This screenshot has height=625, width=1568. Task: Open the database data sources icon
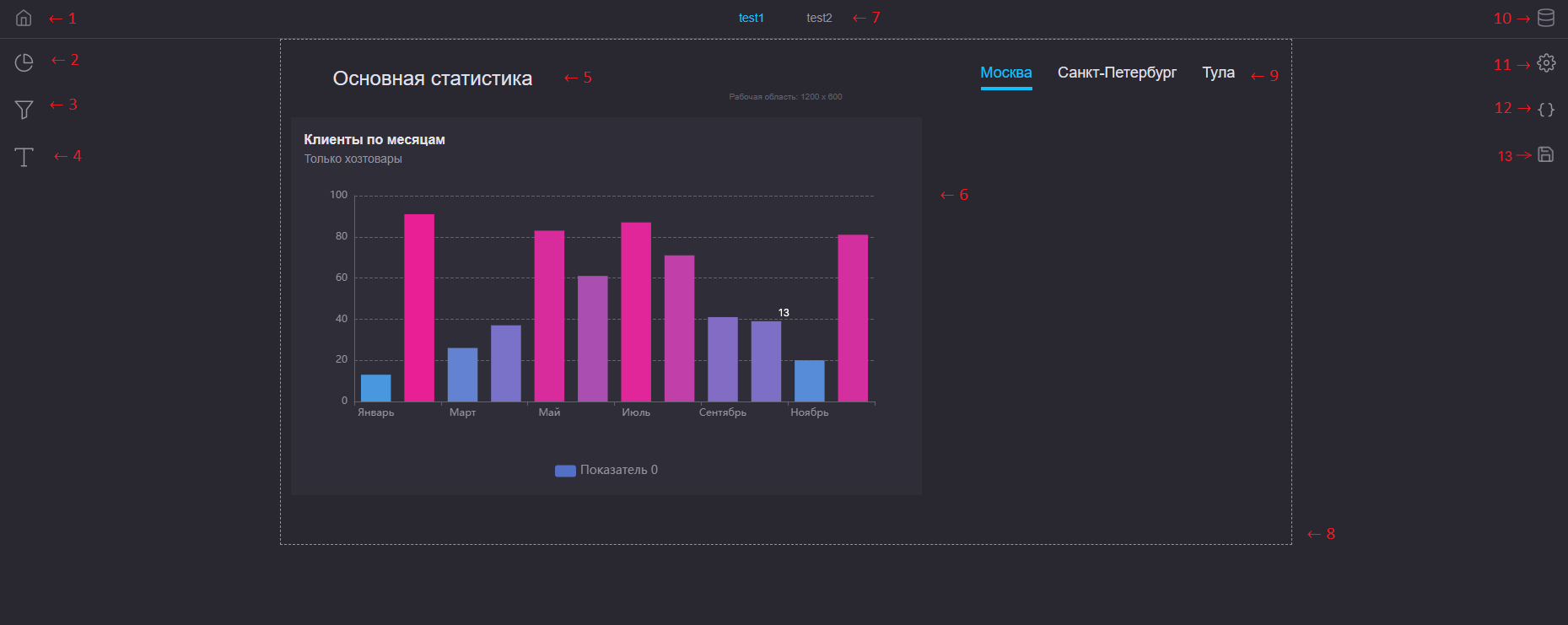pyautogui.click(x=1545, y=18)
